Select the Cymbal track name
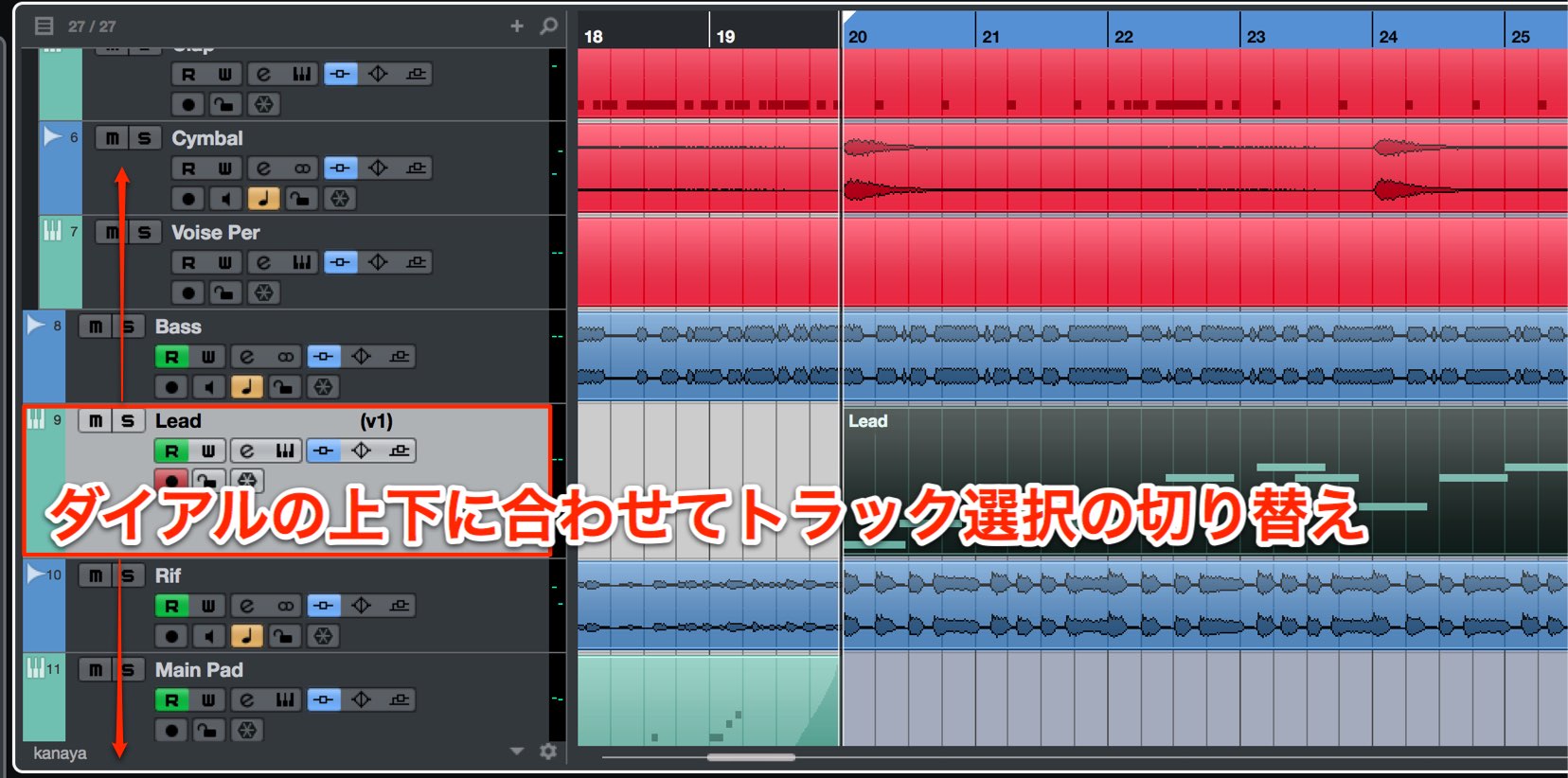This screenshot has height=778, width=1568. click(207, 138)
